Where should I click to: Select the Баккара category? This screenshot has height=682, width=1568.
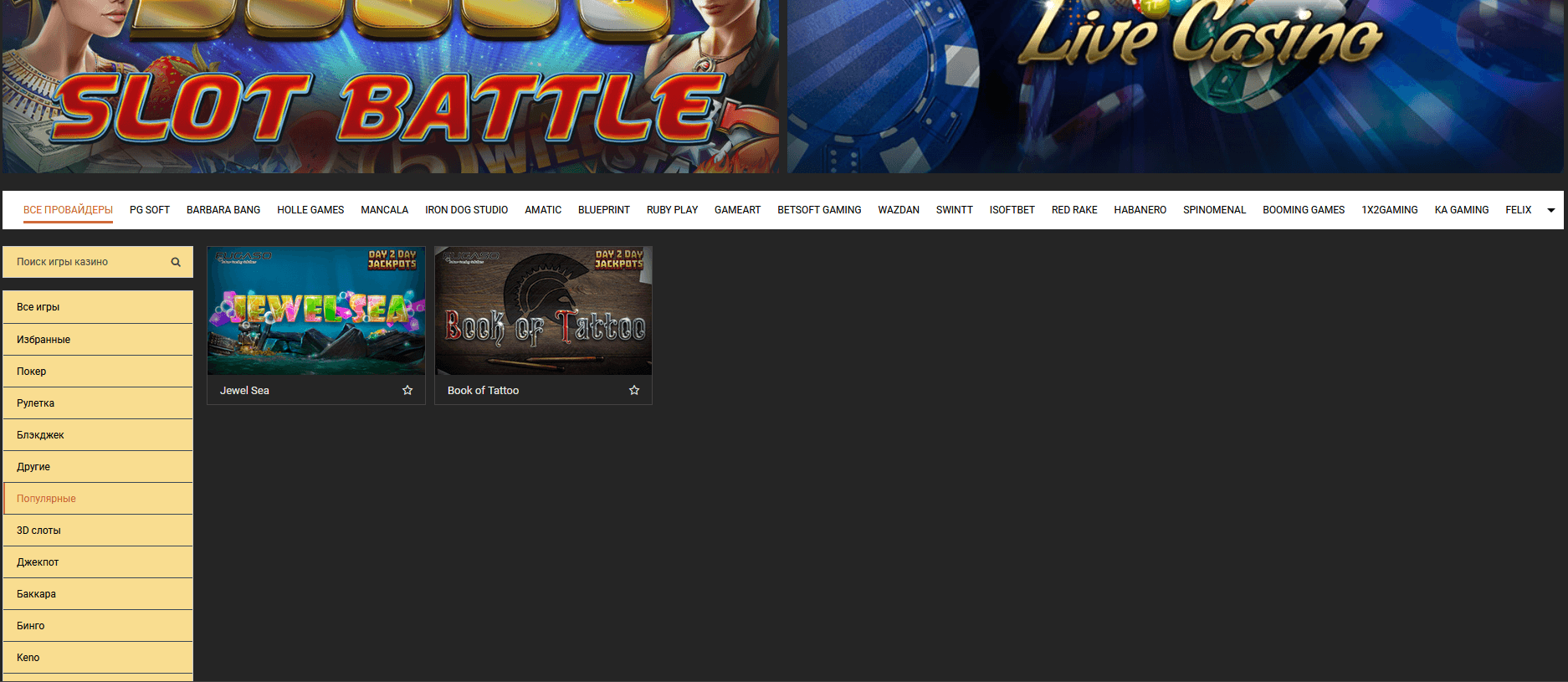98,594
